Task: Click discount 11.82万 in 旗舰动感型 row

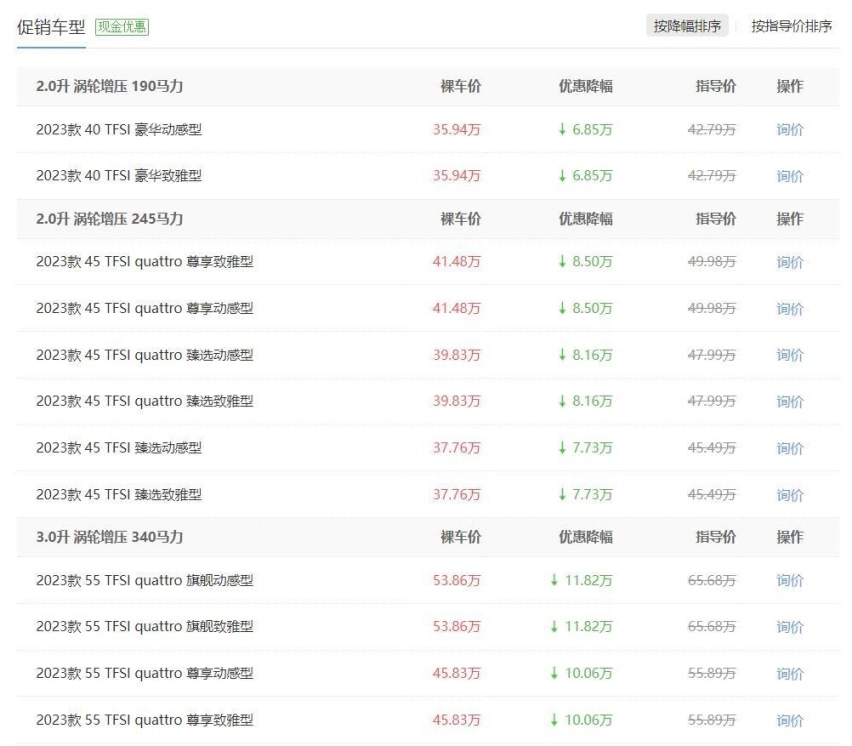Action: pyautogui.click(x=581, y=580)
